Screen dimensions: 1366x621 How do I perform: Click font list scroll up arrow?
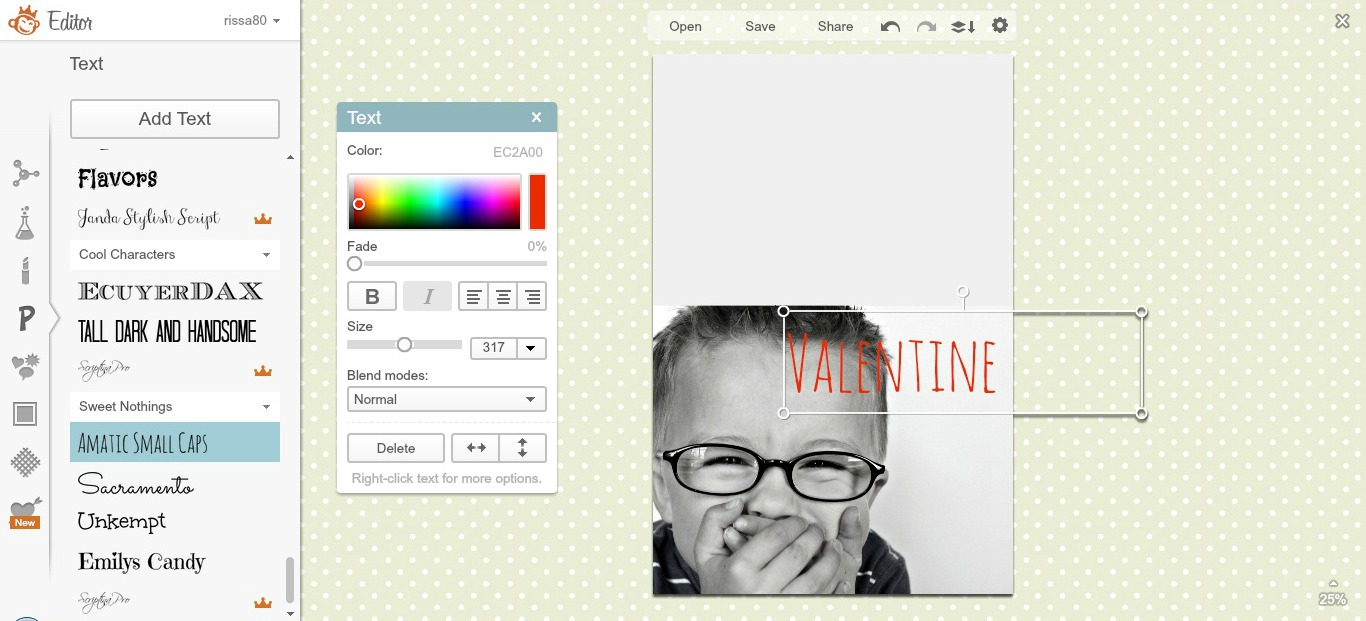pos(291,157)
